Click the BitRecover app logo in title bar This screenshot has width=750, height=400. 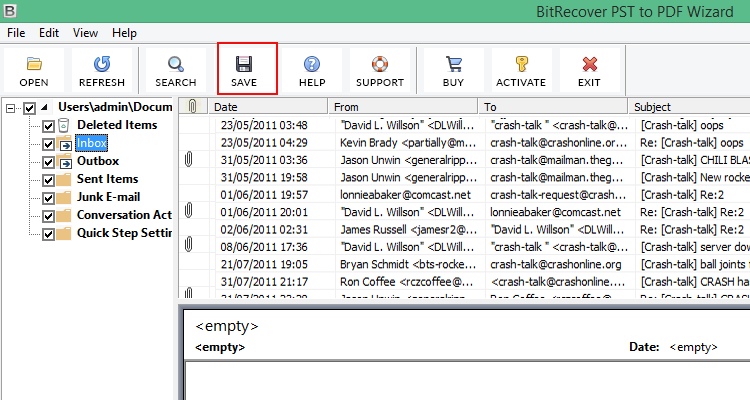tap(10, 11)
